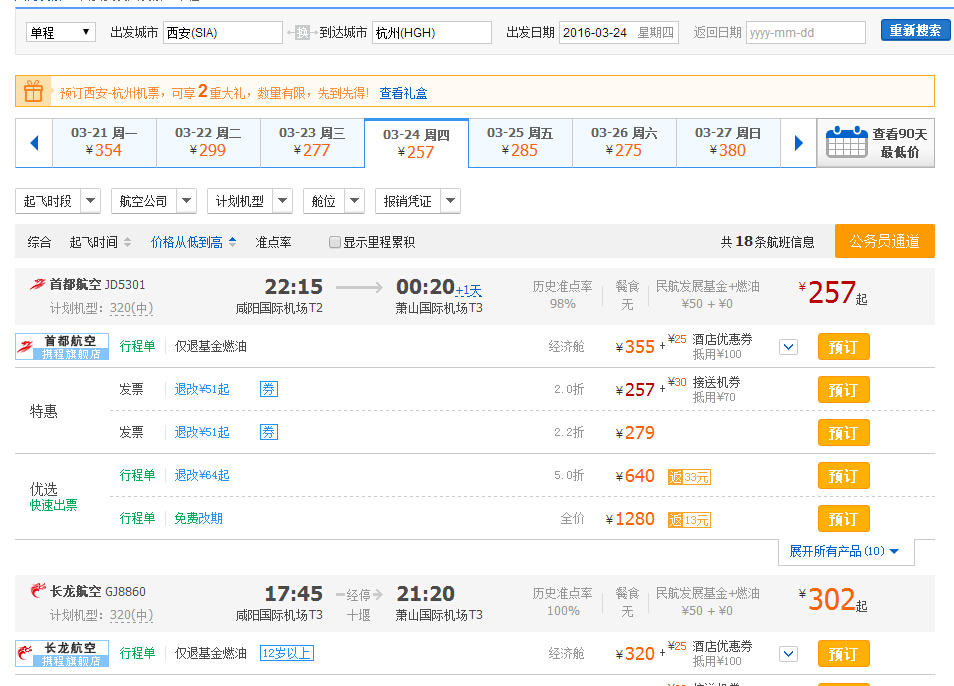Click the swap cities icon between city fields
Image resolution: width=954 pixels, height=686 pixels.
(x=302, y=32)
